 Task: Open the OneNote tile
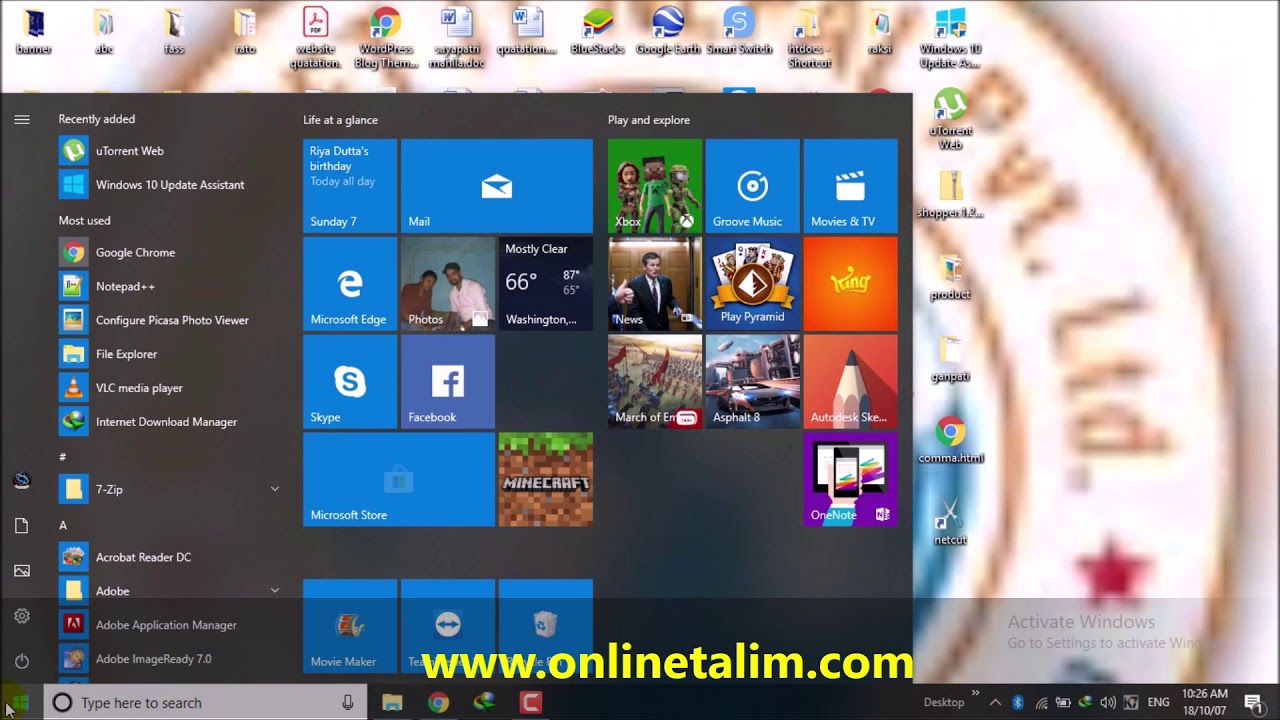click(x=851, y=480)
